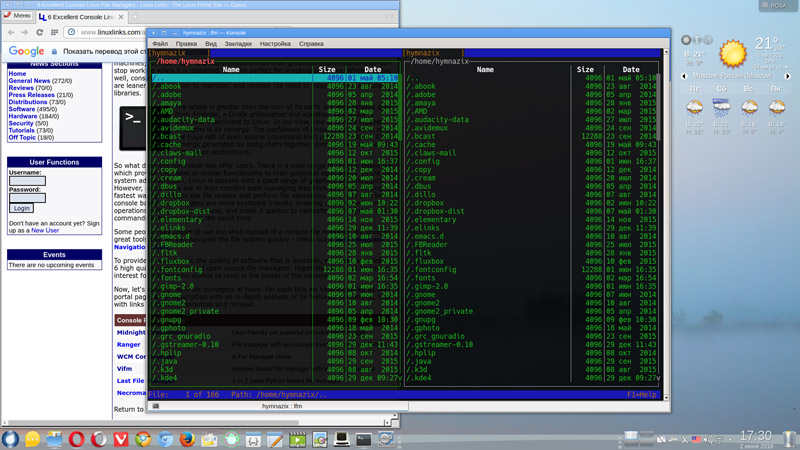Click the Username input field
This screenshot has height=450, width=800.
(28, 181)
